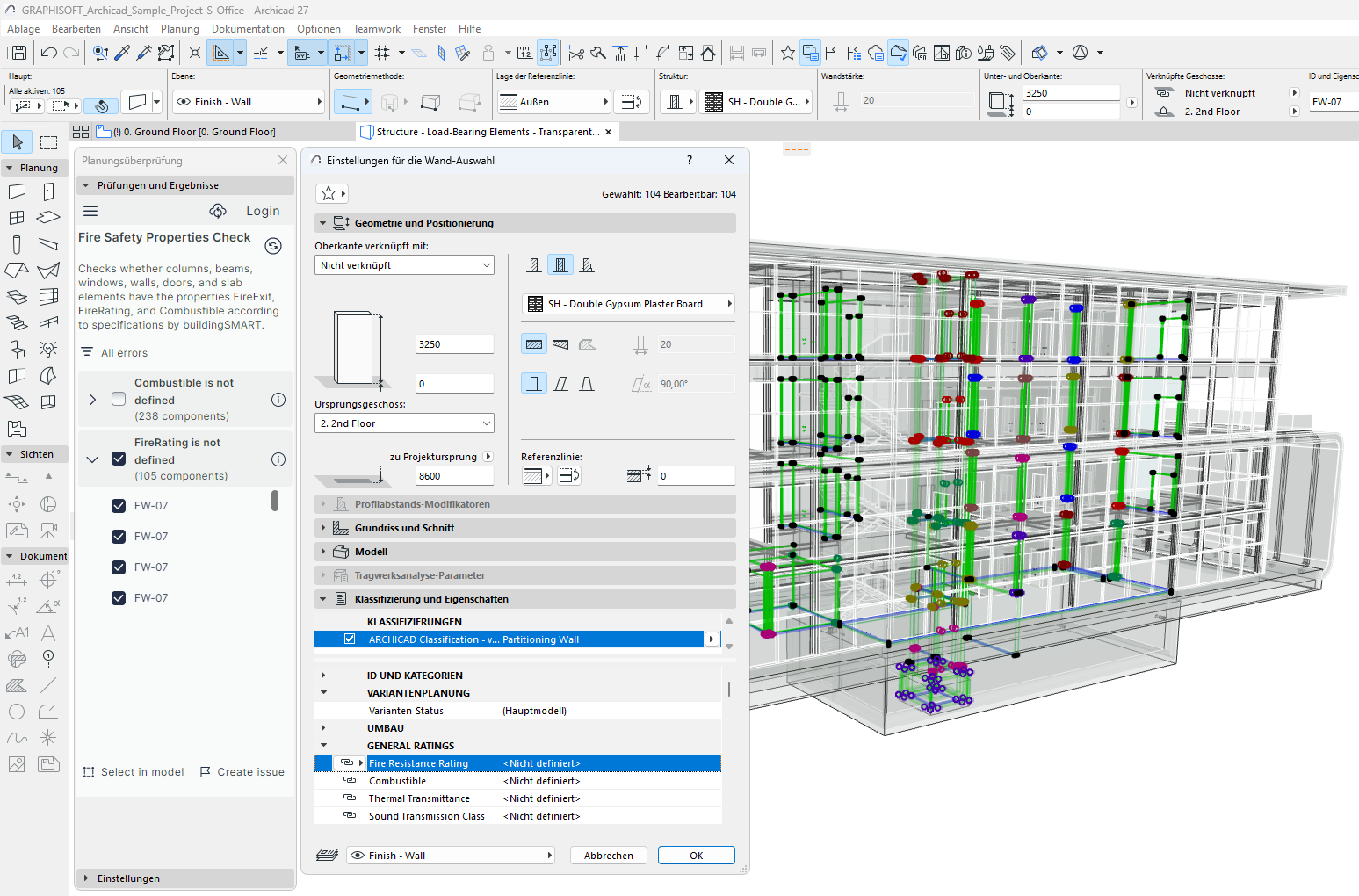The image size is (1359, 896).
Task: Click the wall height field showing 3250
Action: [x=454, y=344]
